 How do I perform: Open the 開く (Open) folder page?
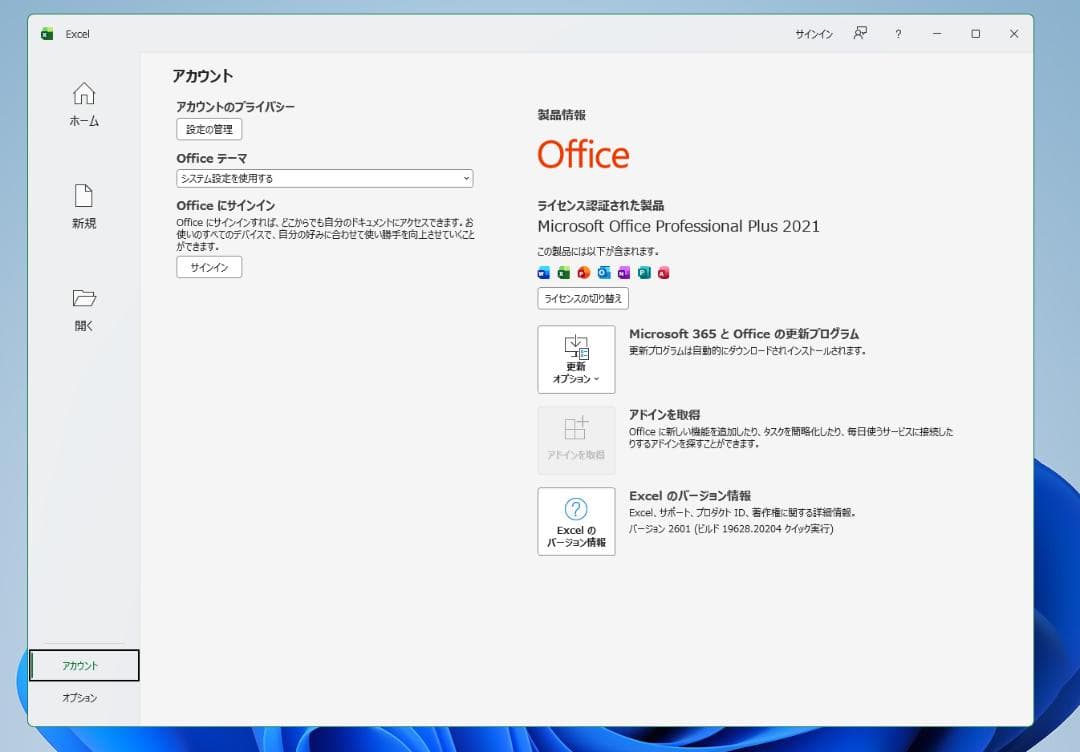click(84, 310)
